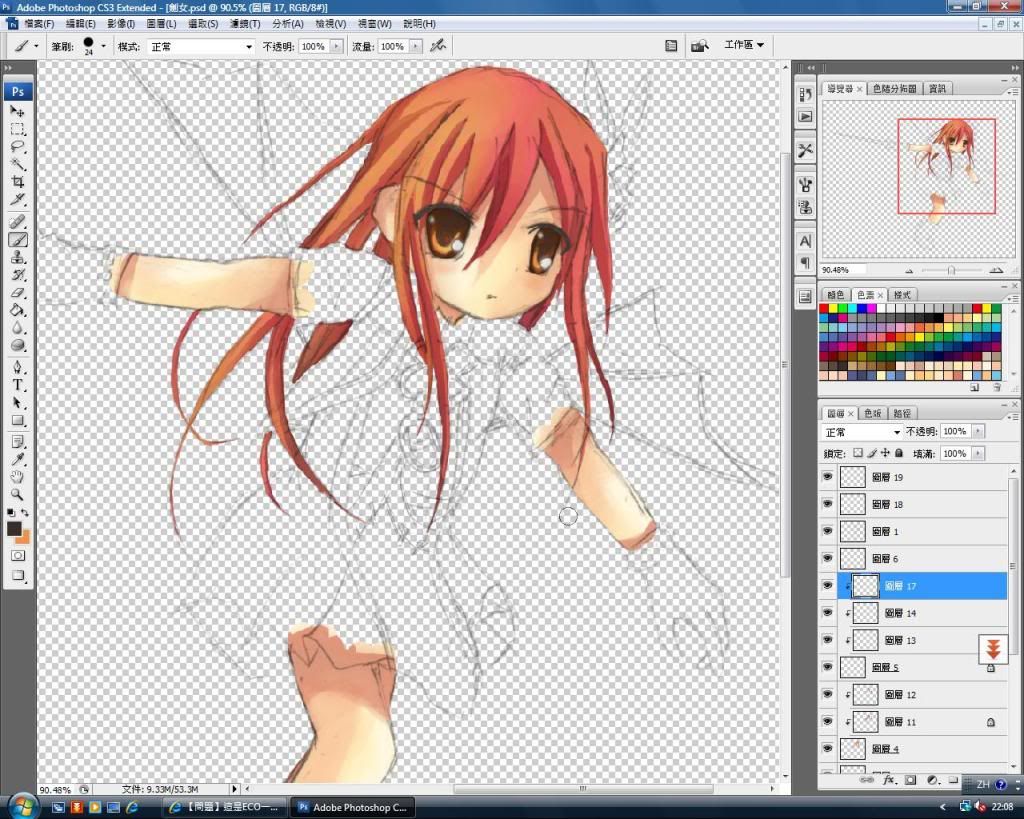Open the layer blend mode dropdown
Screen dimensions: 1024x819
(862, 432)
